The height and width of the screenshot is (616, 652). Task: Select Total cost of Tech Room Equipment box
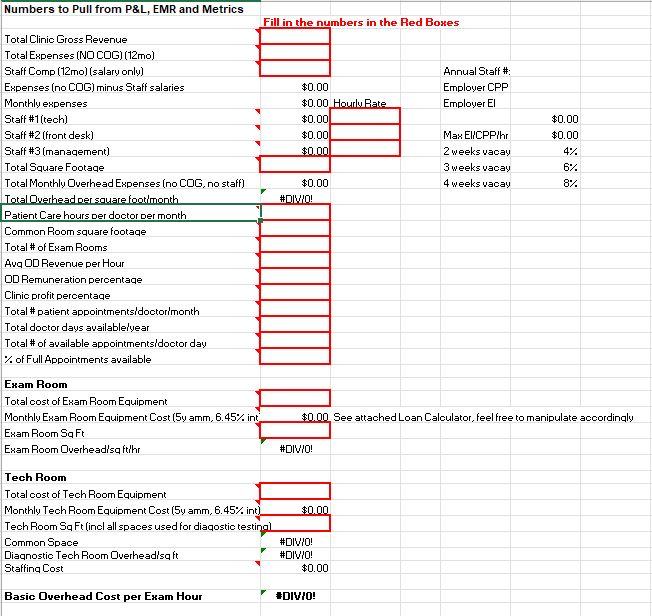[295, 492]
